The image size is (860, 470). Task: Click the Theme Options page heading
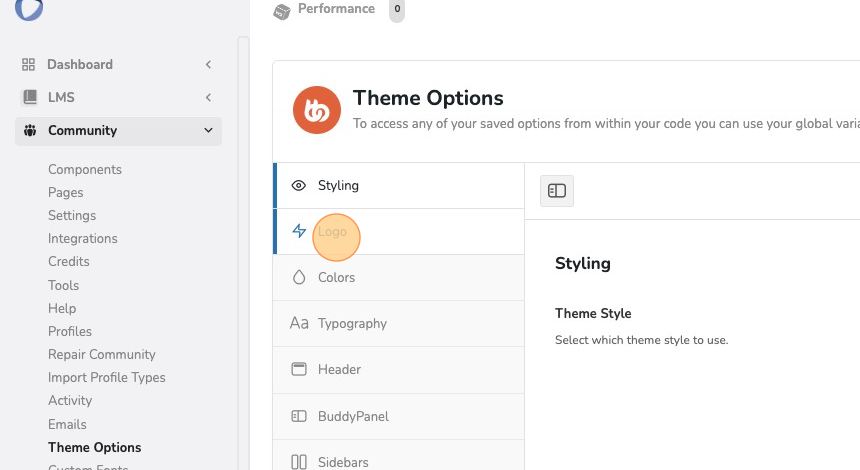(x=428, y=98)
